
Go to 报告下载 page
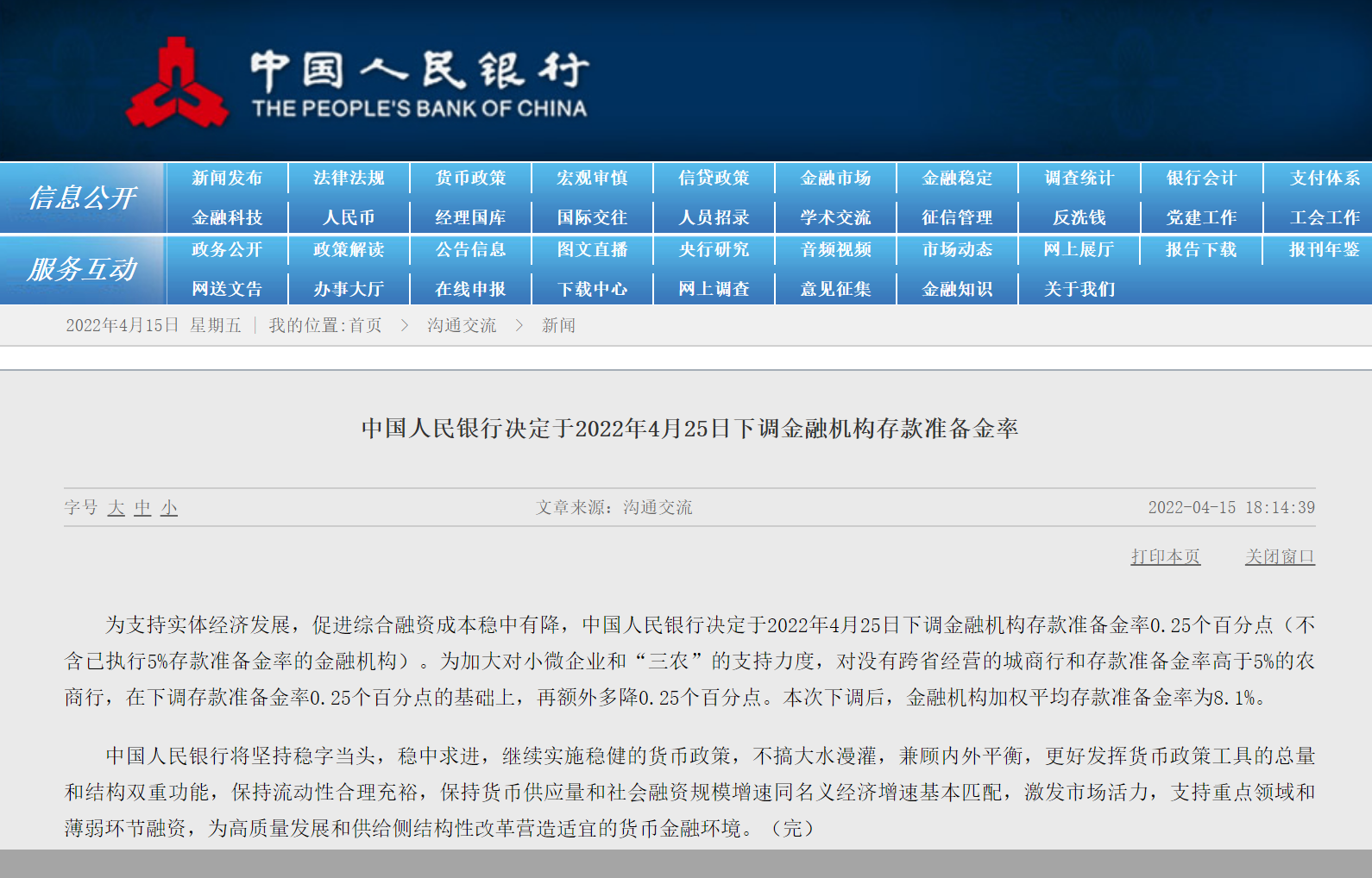tap(1201, 249)
